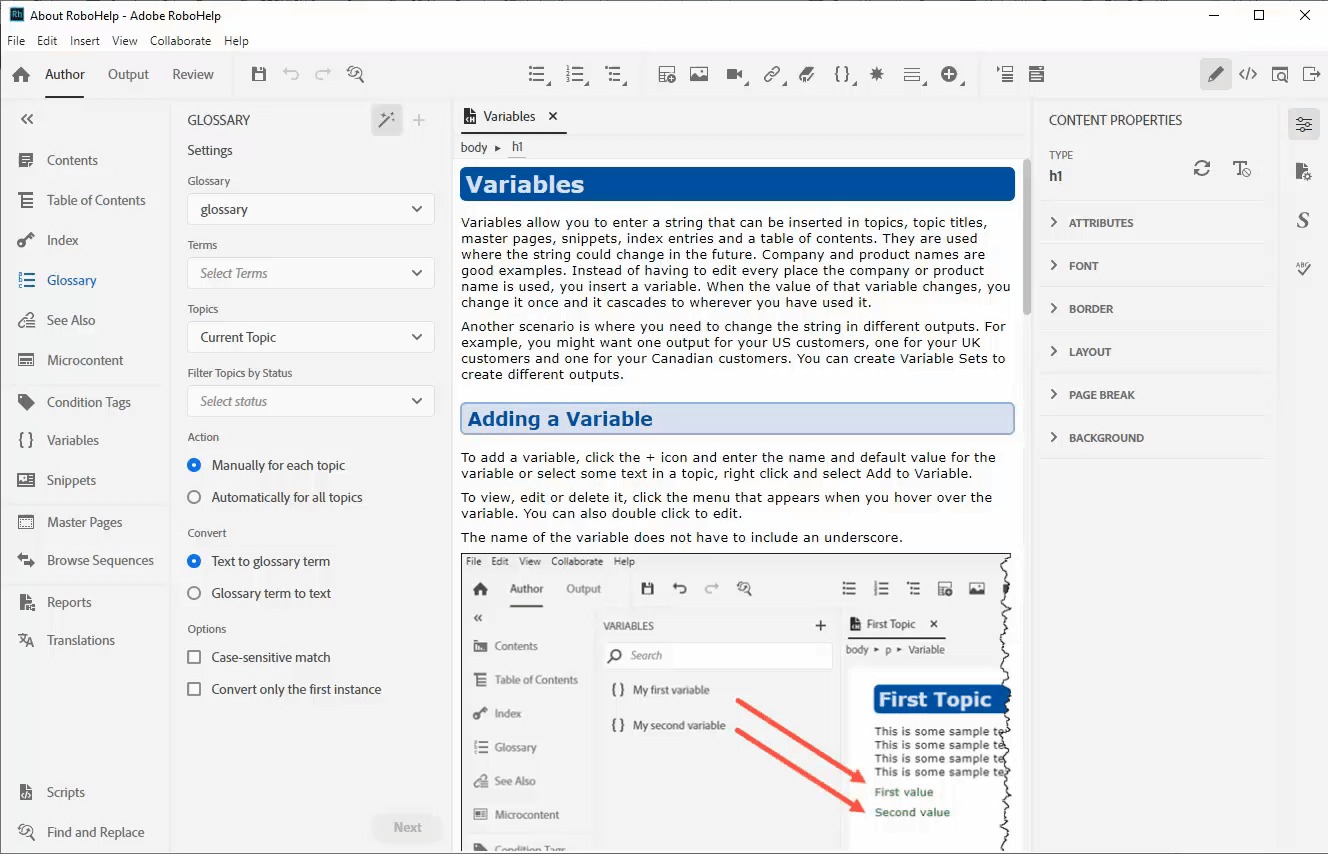Click the Adding a Variable heading
1328x854 pixels.
737,419
